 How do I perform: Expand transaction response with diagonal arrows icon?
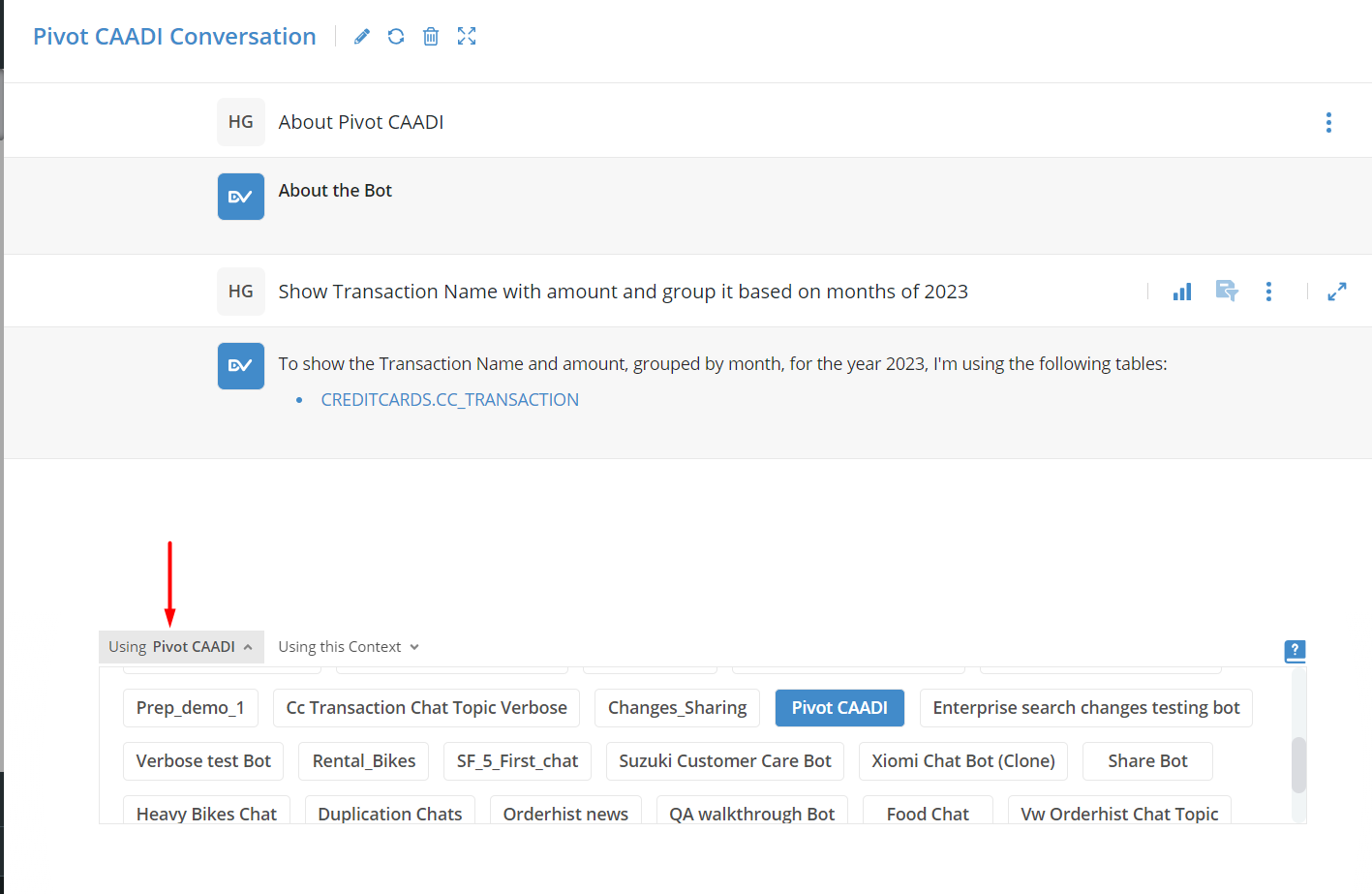point(1337,292)
